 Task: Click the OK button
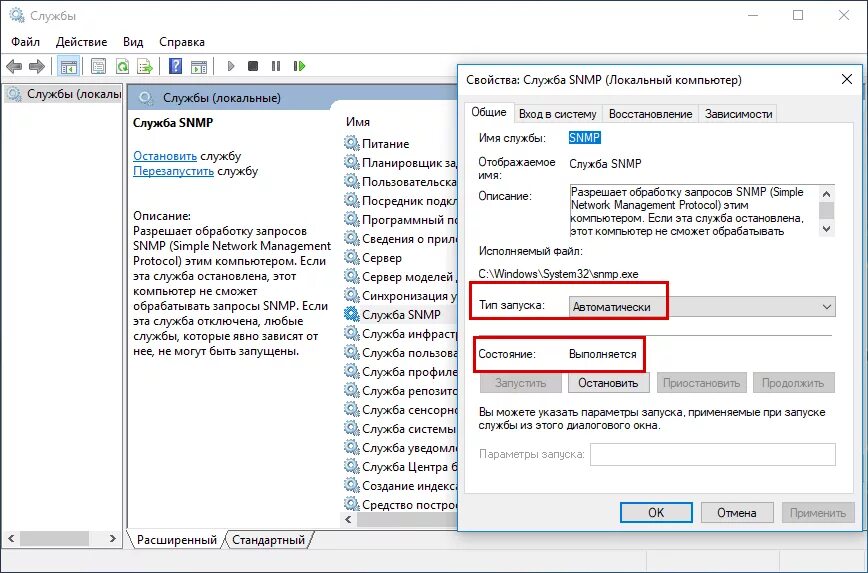(x=656, y=513)
